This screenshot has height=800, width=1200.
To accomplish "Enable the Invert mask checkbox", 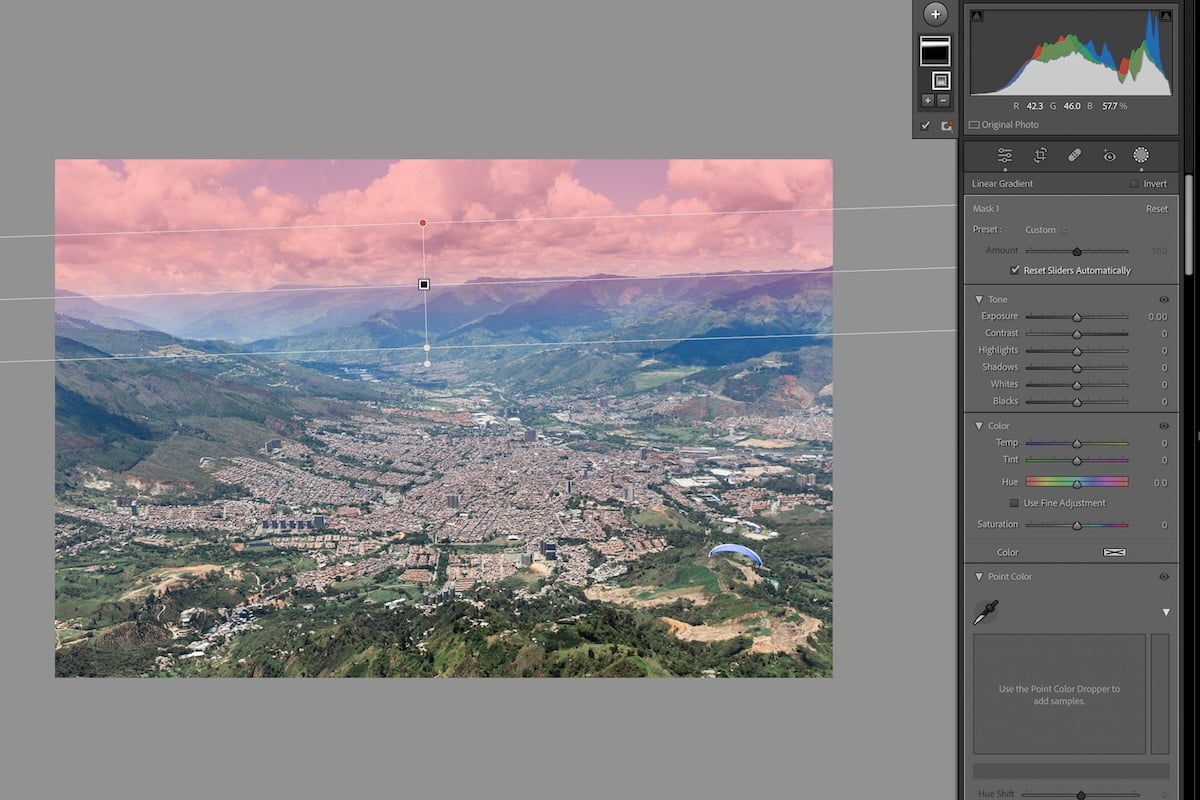I will 1136,184.
